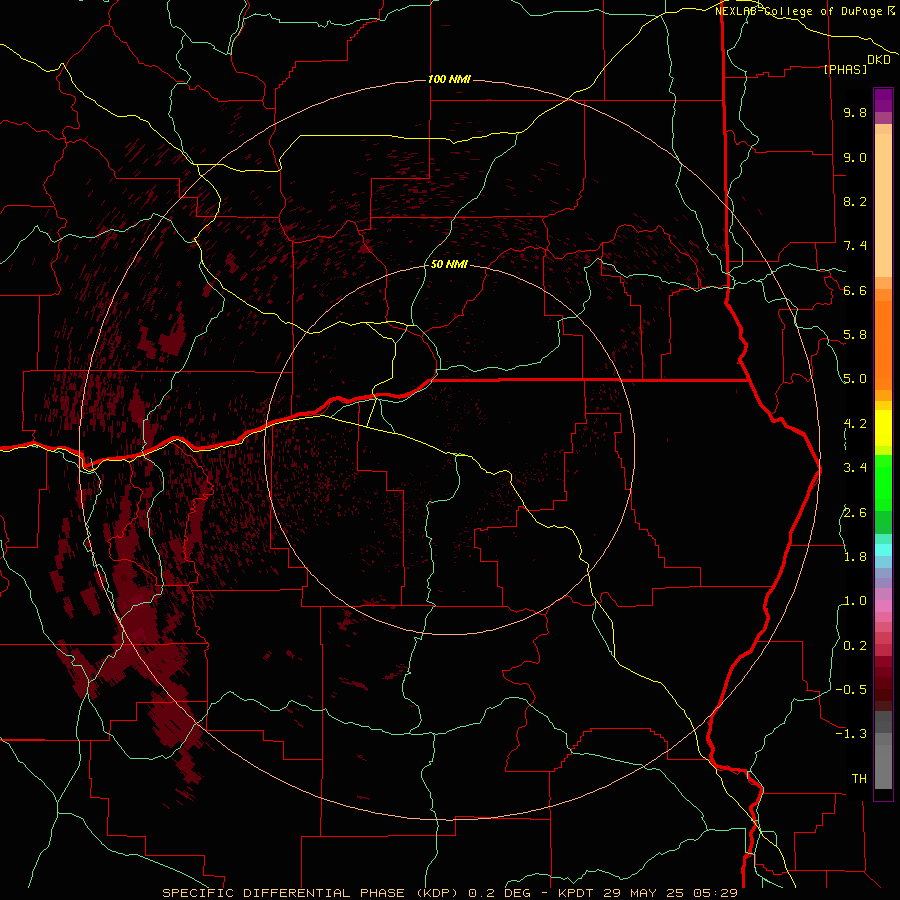
Task: Select the 8.2 scale value
Action: 855,201
